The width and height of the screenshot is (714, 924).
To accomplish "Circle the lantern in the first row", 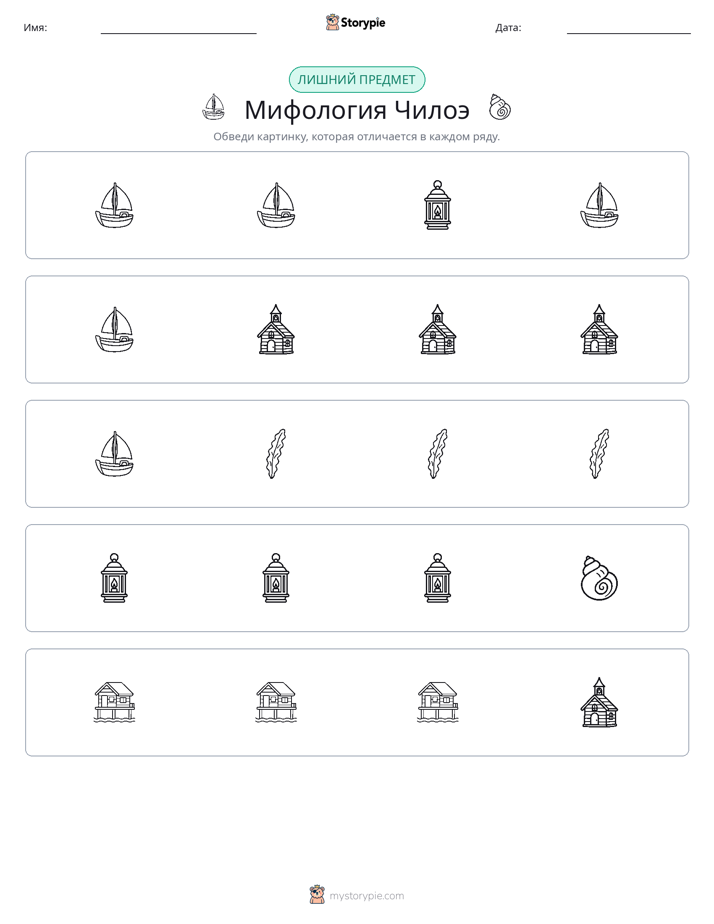I will point(437,205).
